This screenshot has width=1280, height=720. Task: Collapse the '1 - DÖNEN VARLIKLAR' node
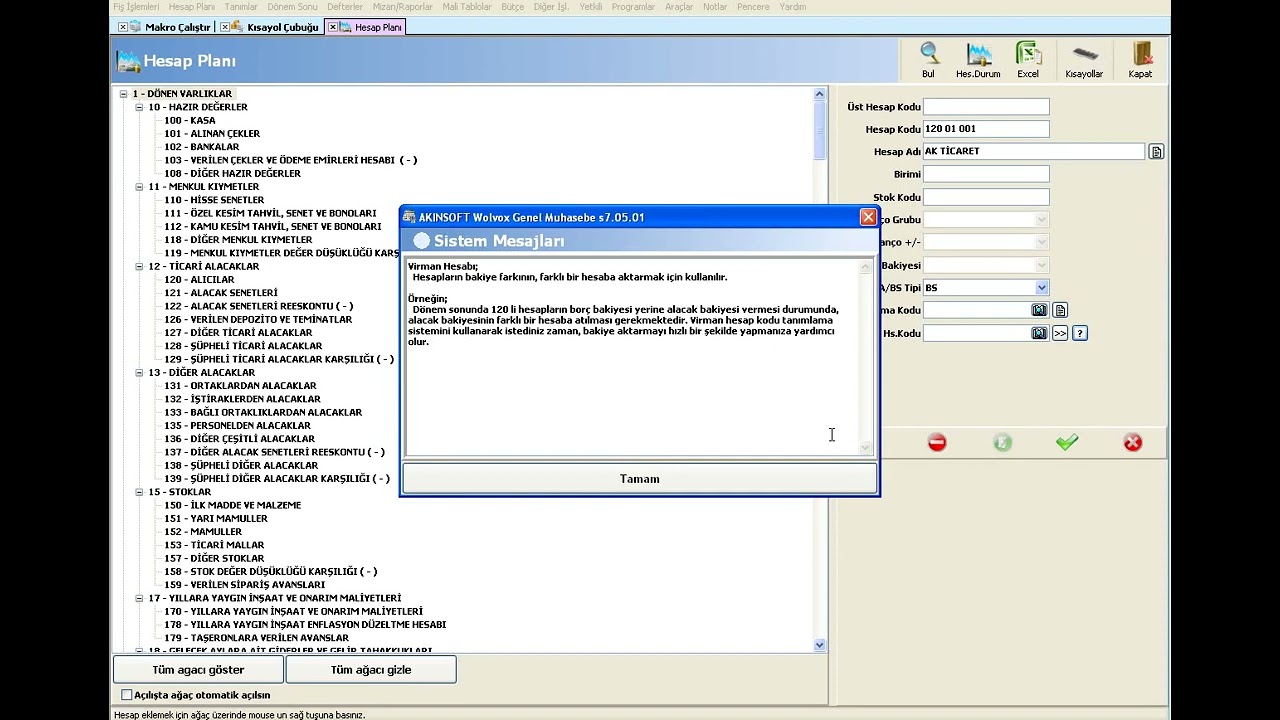coord(123,94)
